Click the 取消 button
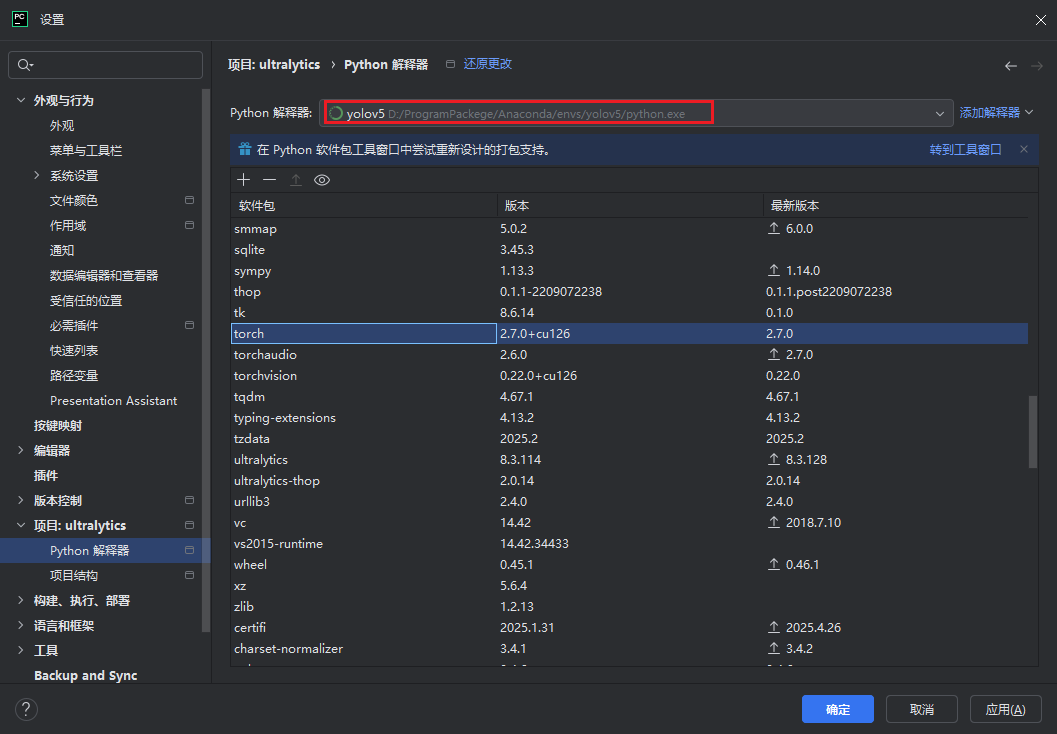The height and width of the screenshot is (734, 1057). coord(922,709)
